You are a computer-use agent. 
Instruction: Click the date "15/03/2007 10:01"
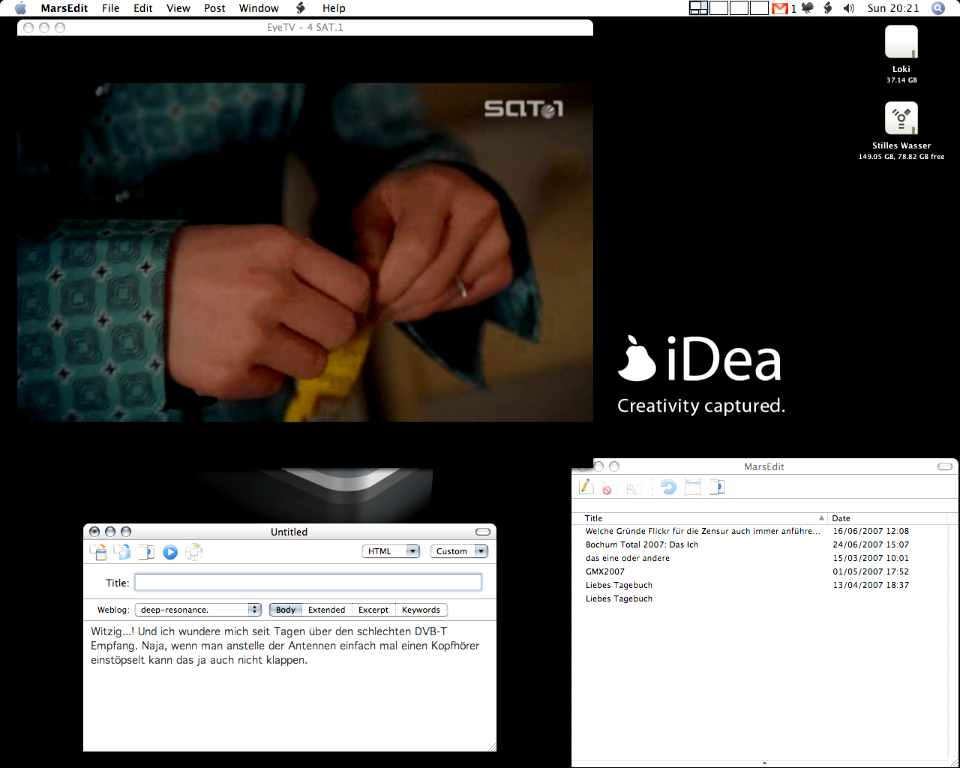[871, 558]
